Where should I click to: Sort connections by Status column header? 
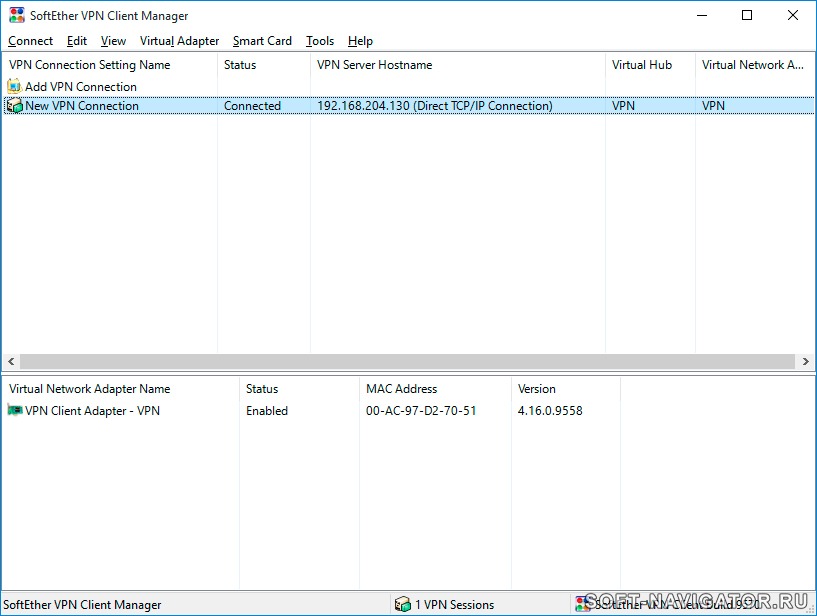click(x=264, y=65)
